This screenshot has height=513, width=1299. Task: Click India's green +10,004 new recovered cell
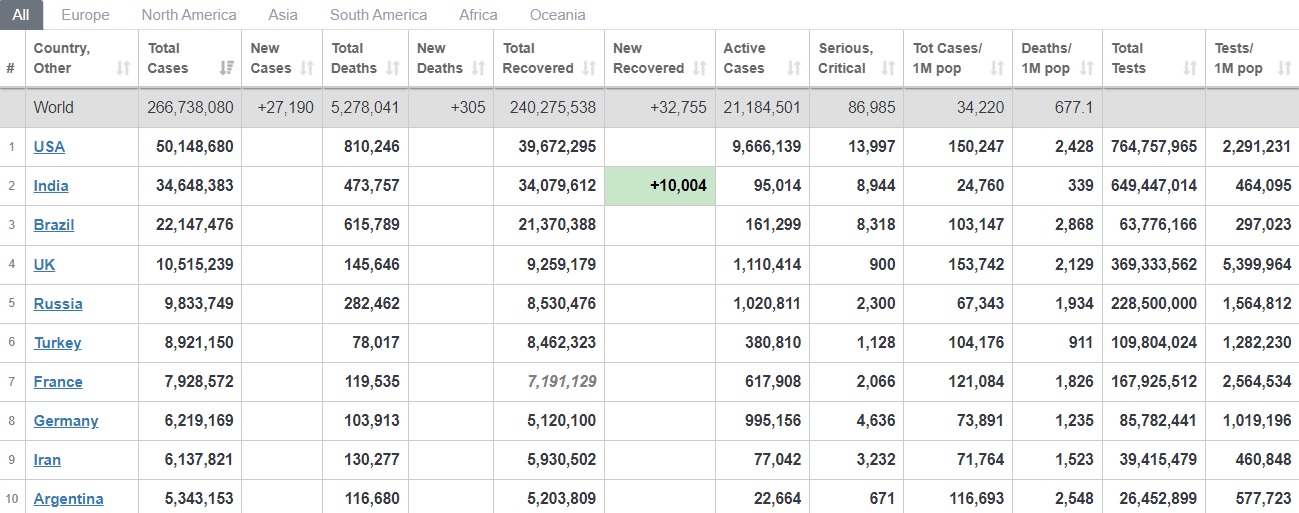[660, 185]
